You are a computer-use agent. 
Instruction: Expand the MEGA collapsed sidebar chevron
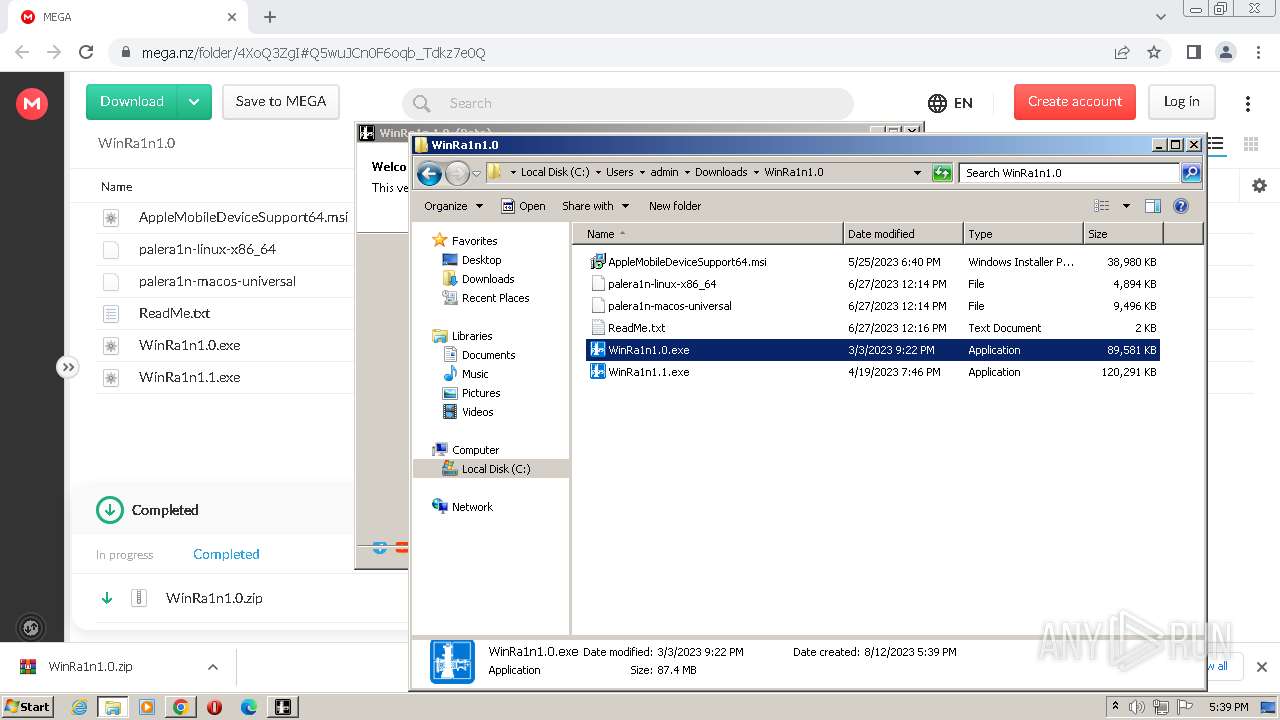click(x=67, y=367)
